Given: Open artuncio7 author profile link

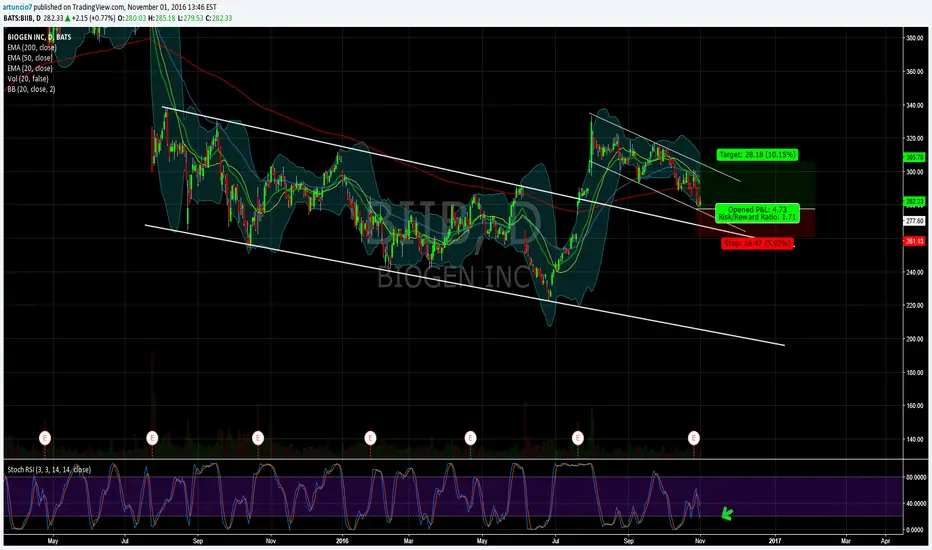Looking at the screenshot, I should coord(17,7).
